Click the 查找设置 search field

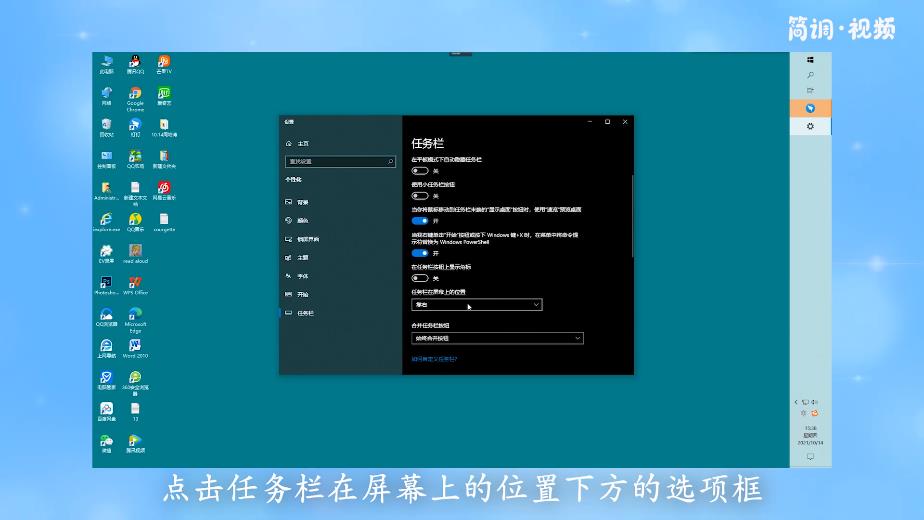(340, 161)
